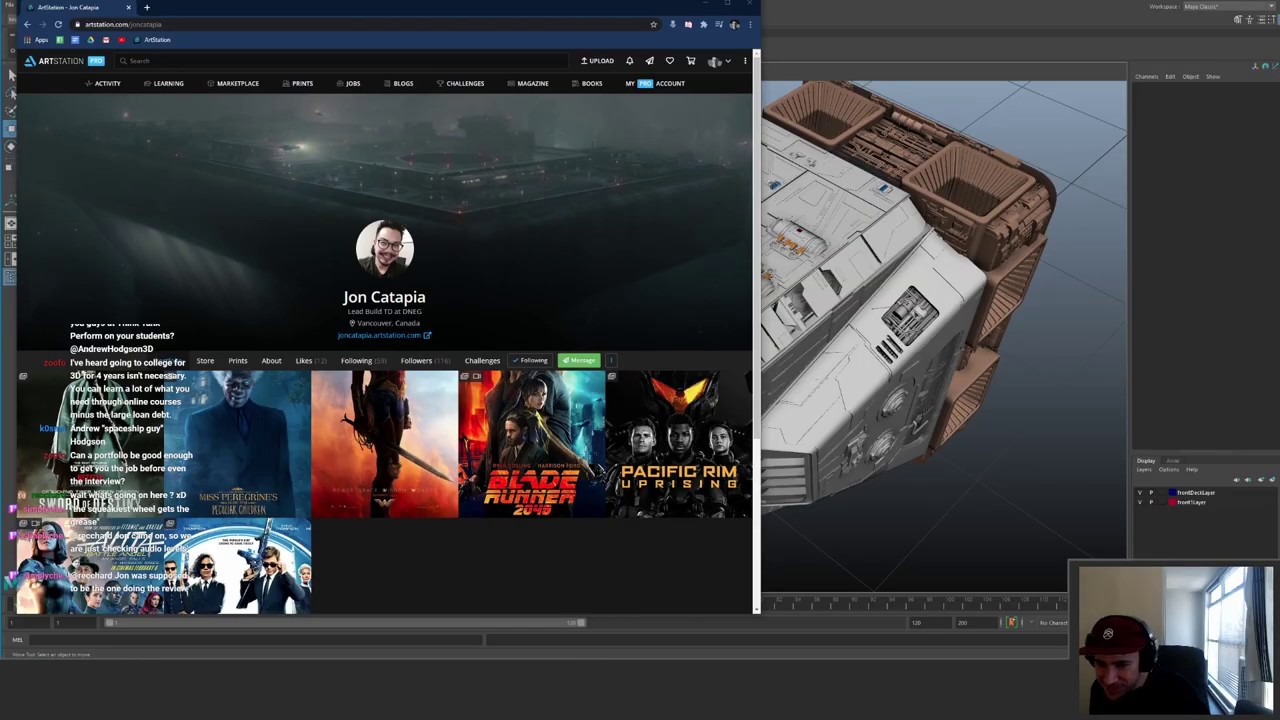Switch to the profile Followers tab
The width and height of the screenshot is (1280, 720).
click(x=425, y=361)
